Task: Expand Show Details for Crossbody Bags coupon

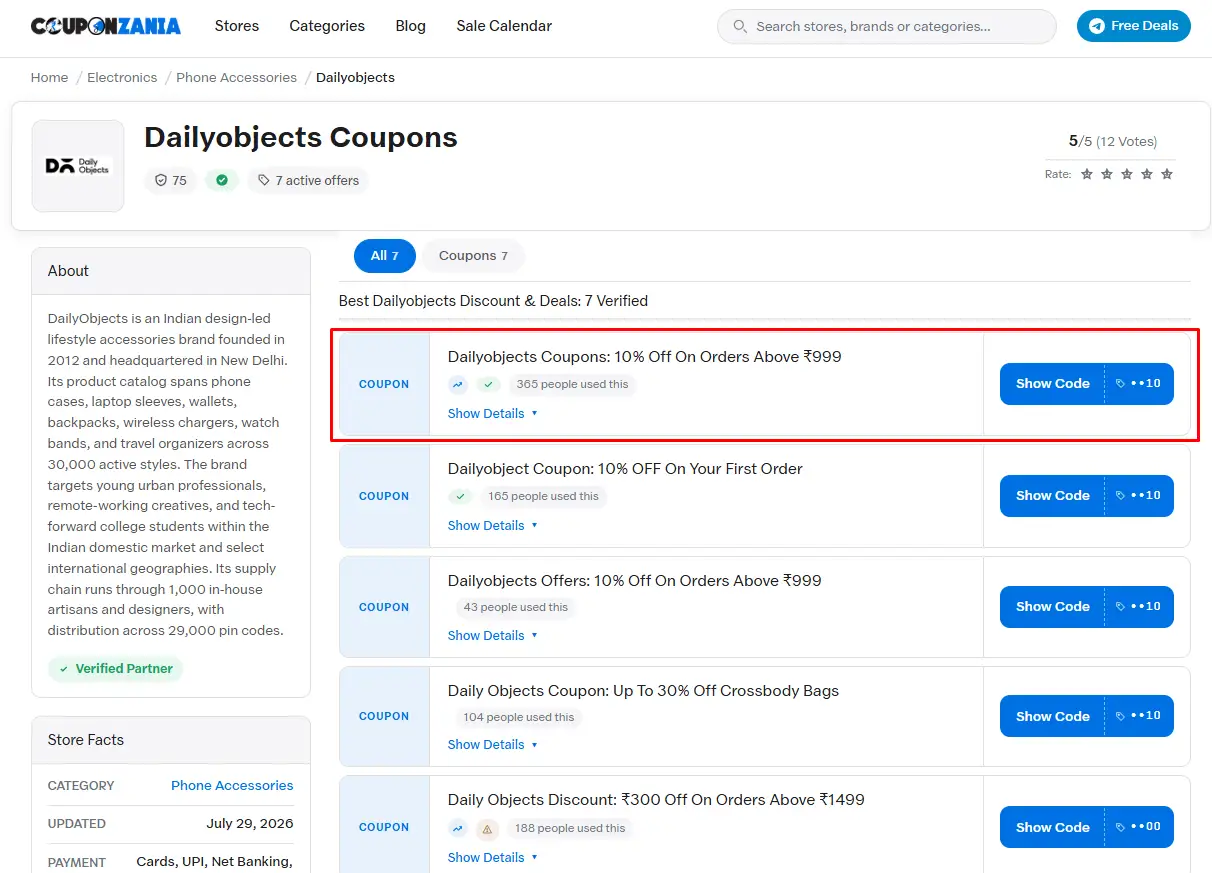Action: pos(493,744)
